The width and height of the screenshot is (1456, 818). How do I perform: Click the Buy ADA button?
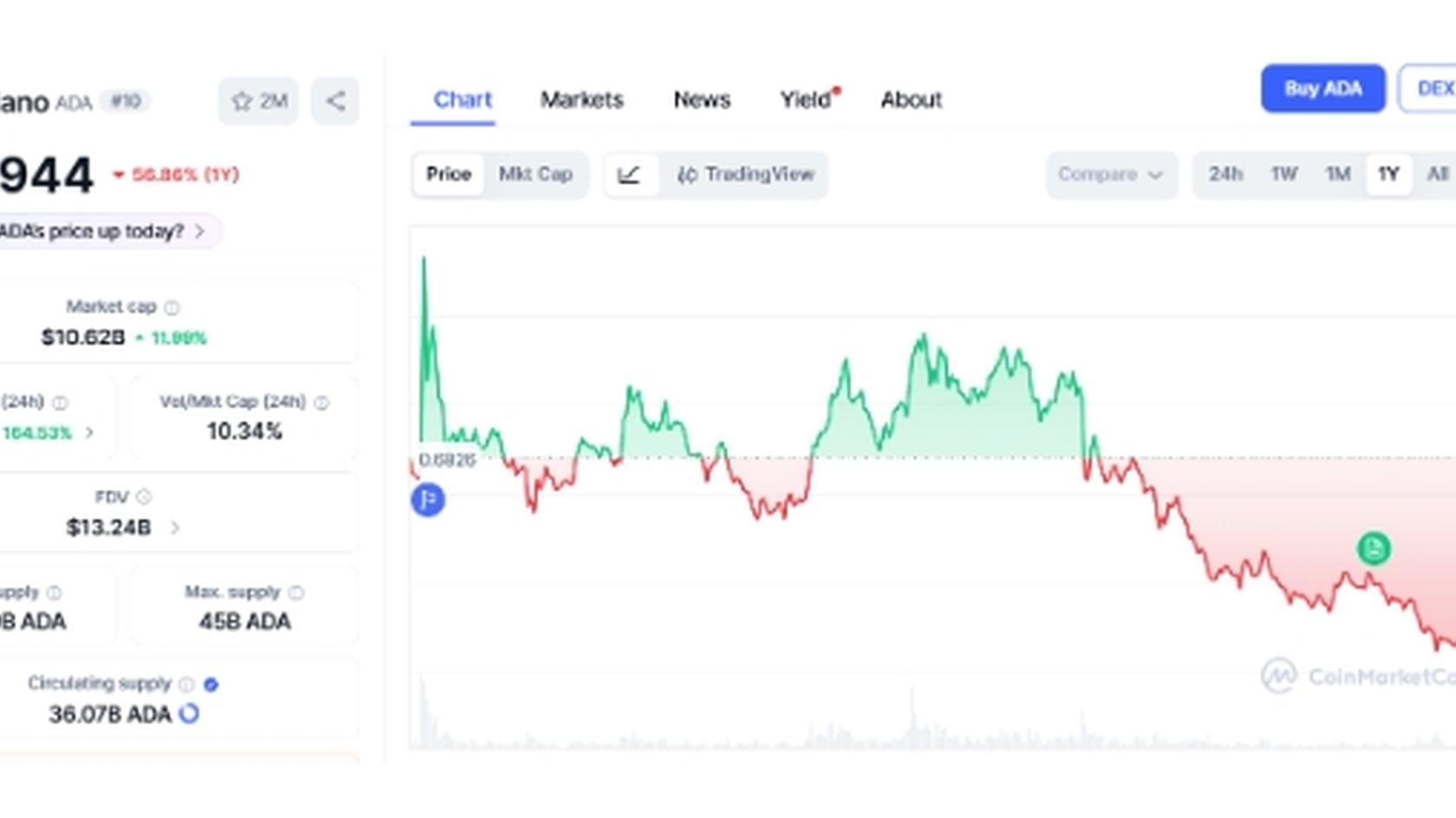[1323, 88]
